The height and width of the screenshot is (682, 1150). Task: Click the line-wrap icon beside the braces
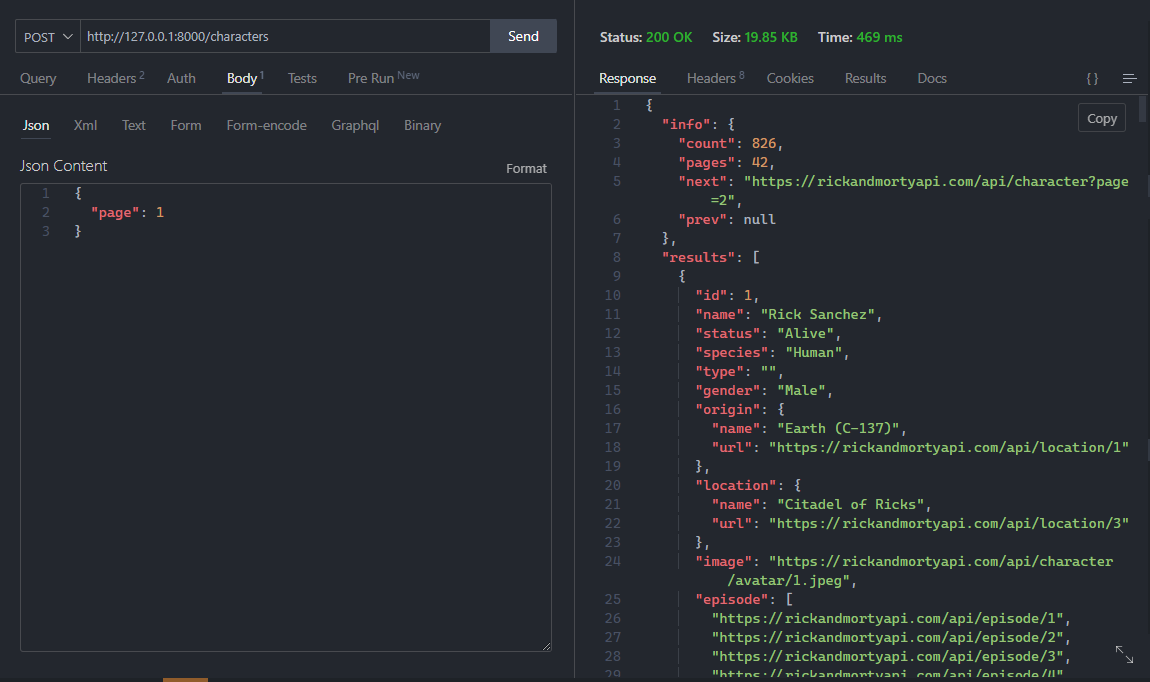point(1129,78)
